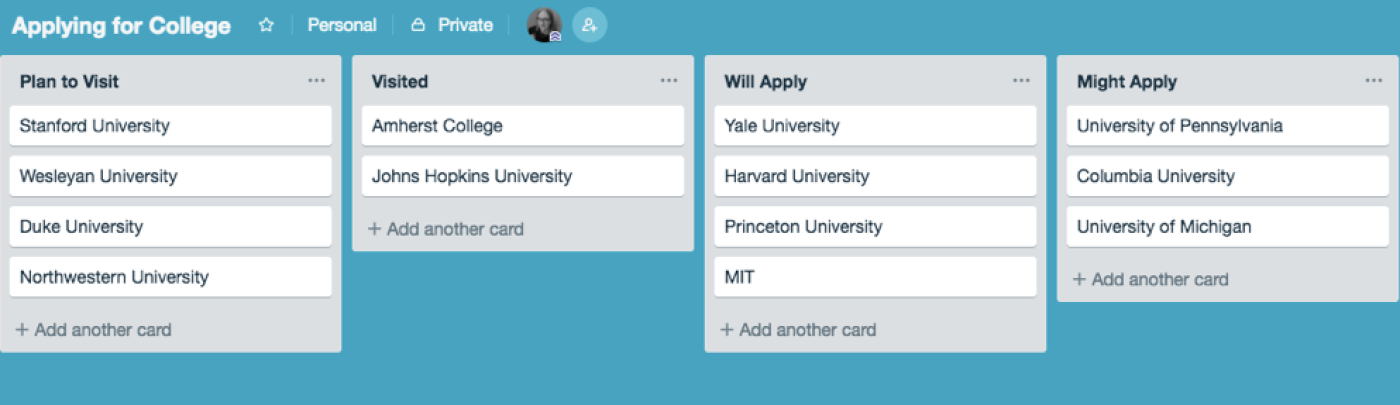Open the member avatar profile
1400x405 pixels.
tap(544, 25)
